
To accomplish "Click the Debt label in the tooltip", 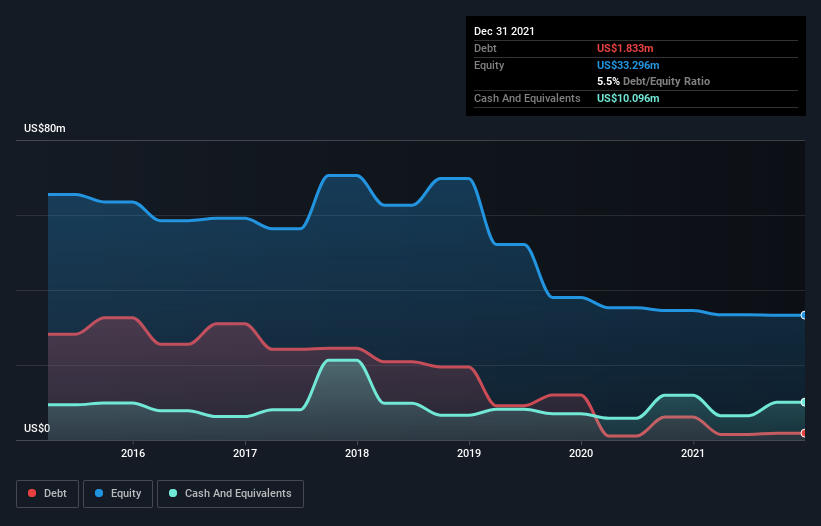I will pos(485,48).
